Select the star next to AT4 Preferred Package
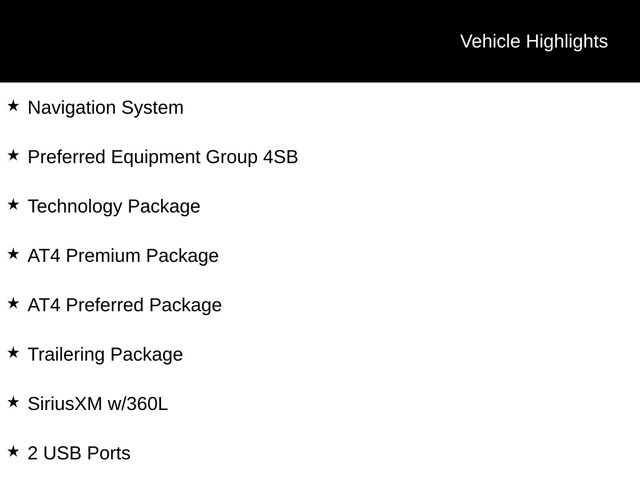The height and width of the screenshot is (480, 640). click(13, 303)
